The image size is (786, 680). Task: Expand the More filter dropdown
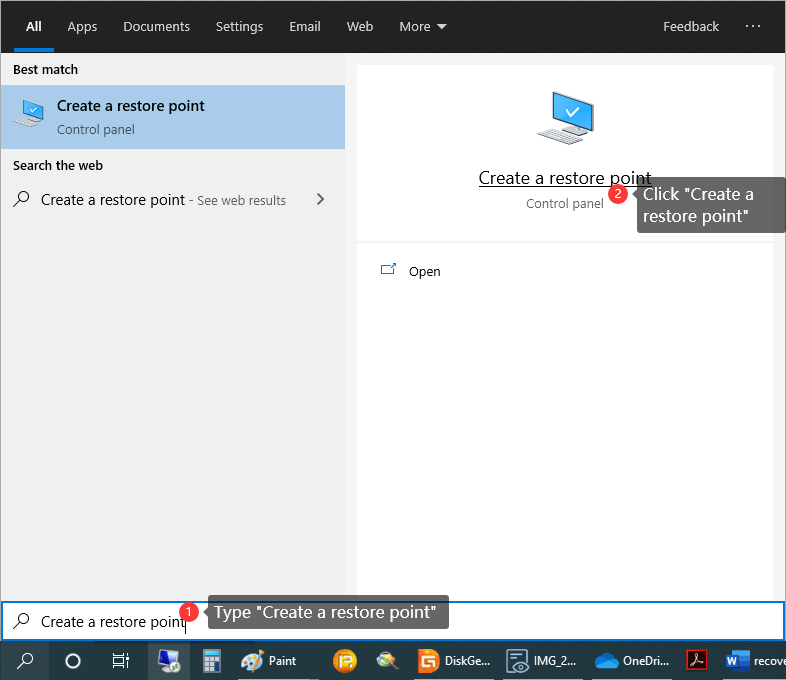pyautogui.click(x=422, y=26)
